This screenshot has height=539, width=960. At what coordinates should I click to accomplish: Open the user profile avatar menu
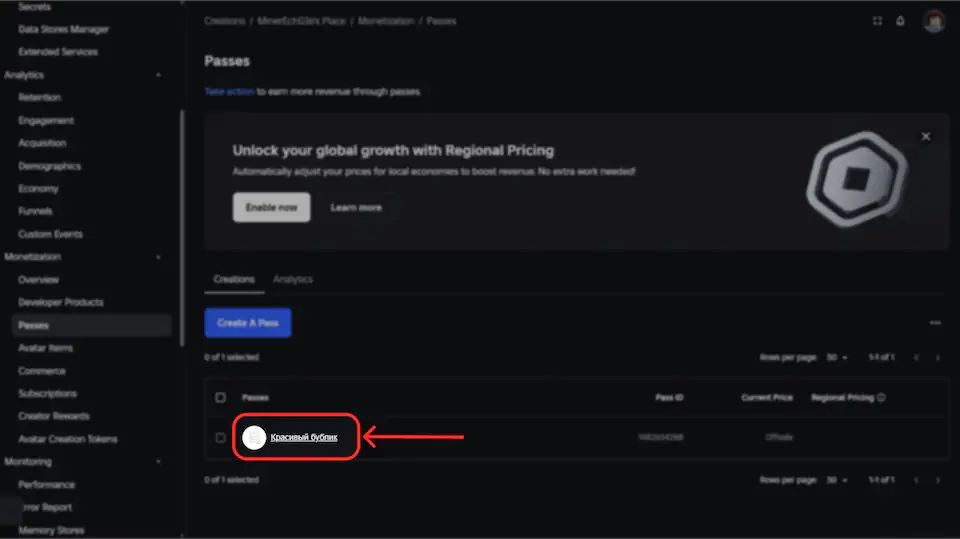(x=934, y=21)
